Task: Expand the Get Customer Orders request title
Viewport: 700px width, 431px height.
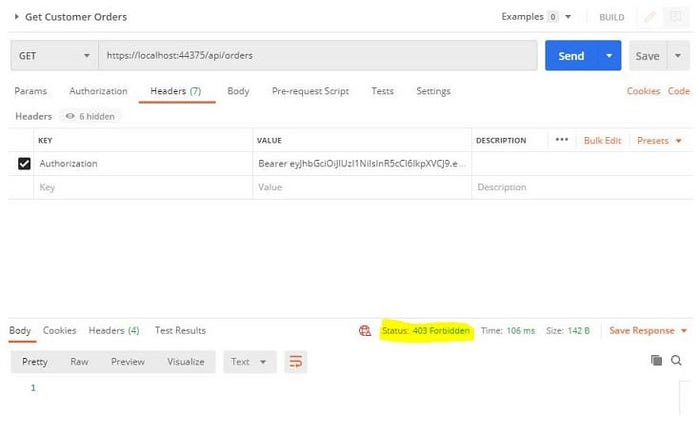Action: [17, 17]
